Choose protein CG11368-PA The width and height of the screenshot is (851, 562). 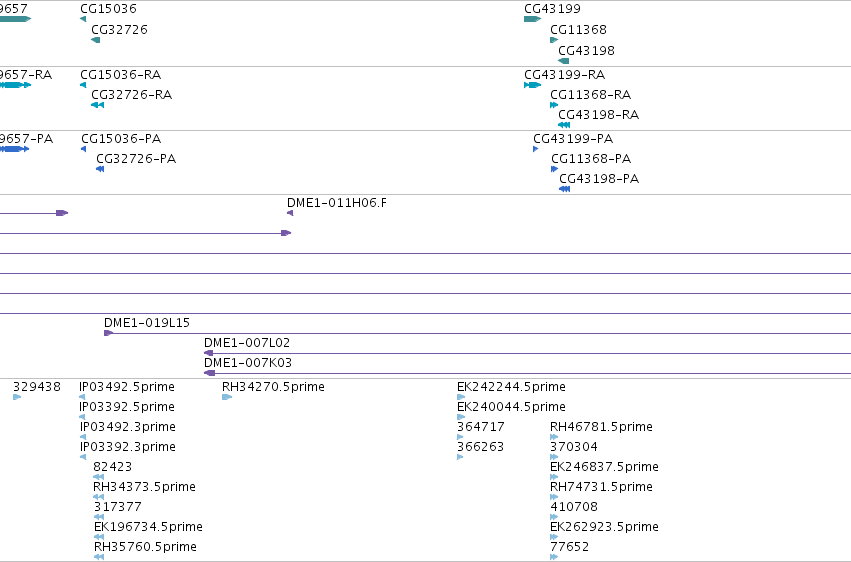pyautogui.click(x=591, y=158)
